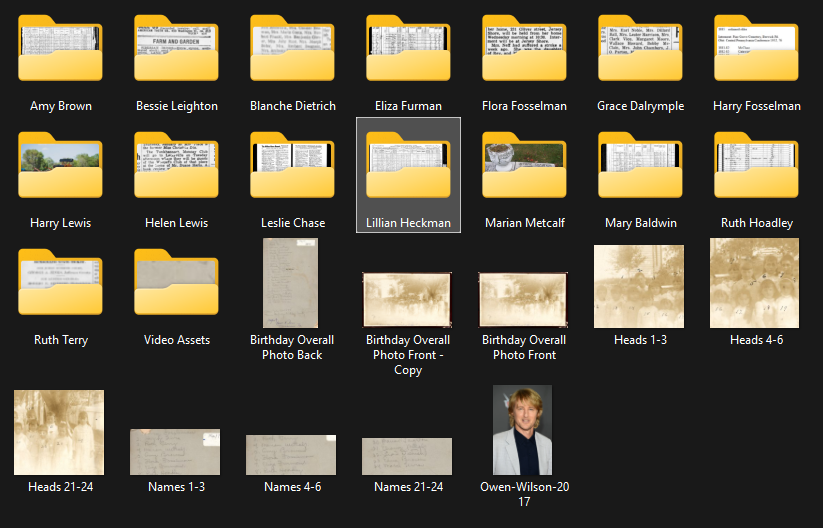Select the Blanche Dietrich folder

[x=292, y=48]
